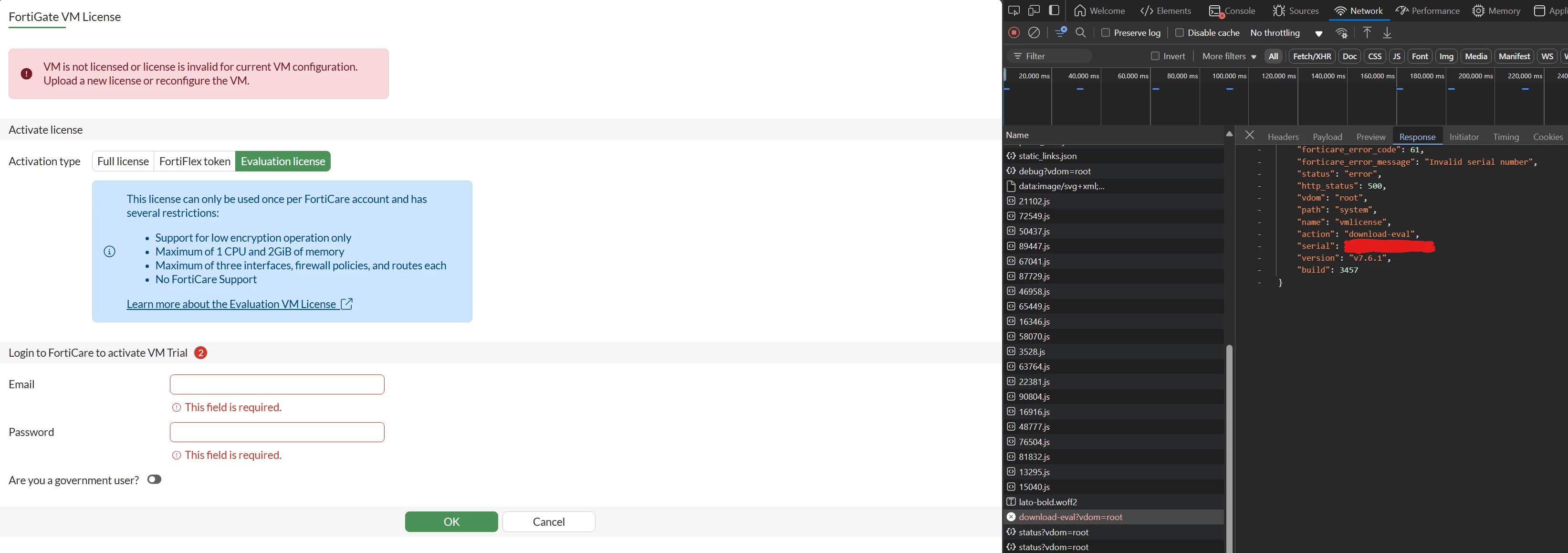The width and height of the screenshot is (1568, 553).
Task: Click the static_links.json file icon
Action: pyautogui.click(x=1011, y=156)
